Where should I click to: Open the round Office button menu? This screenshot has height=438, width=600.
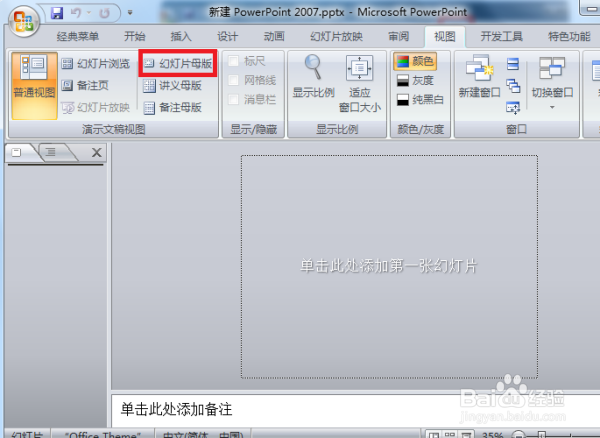click(24, 21)
